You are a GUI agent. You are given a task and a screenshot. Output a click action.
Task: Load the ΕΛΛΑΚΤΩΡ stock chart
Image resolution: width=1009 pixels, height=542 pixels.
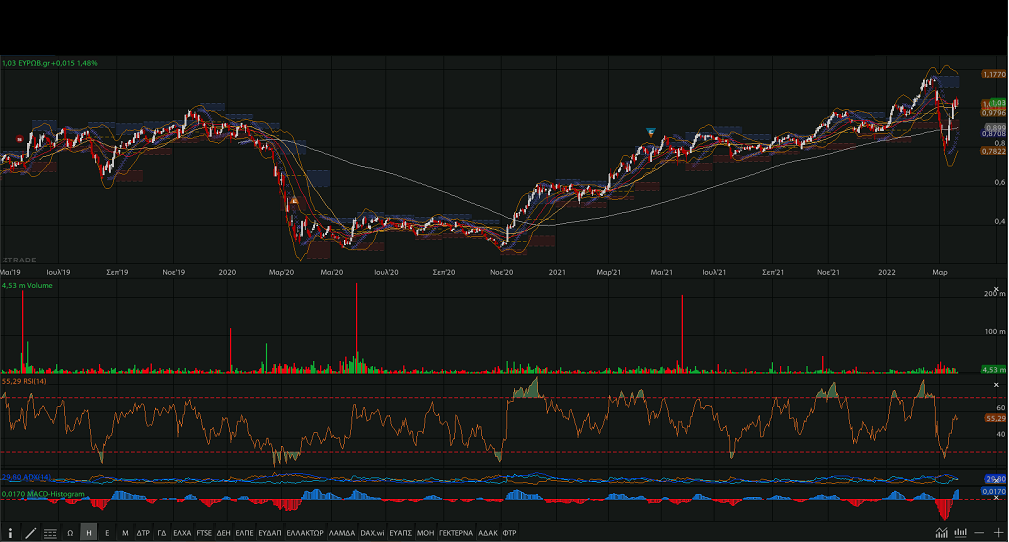[x=304, y=533]
